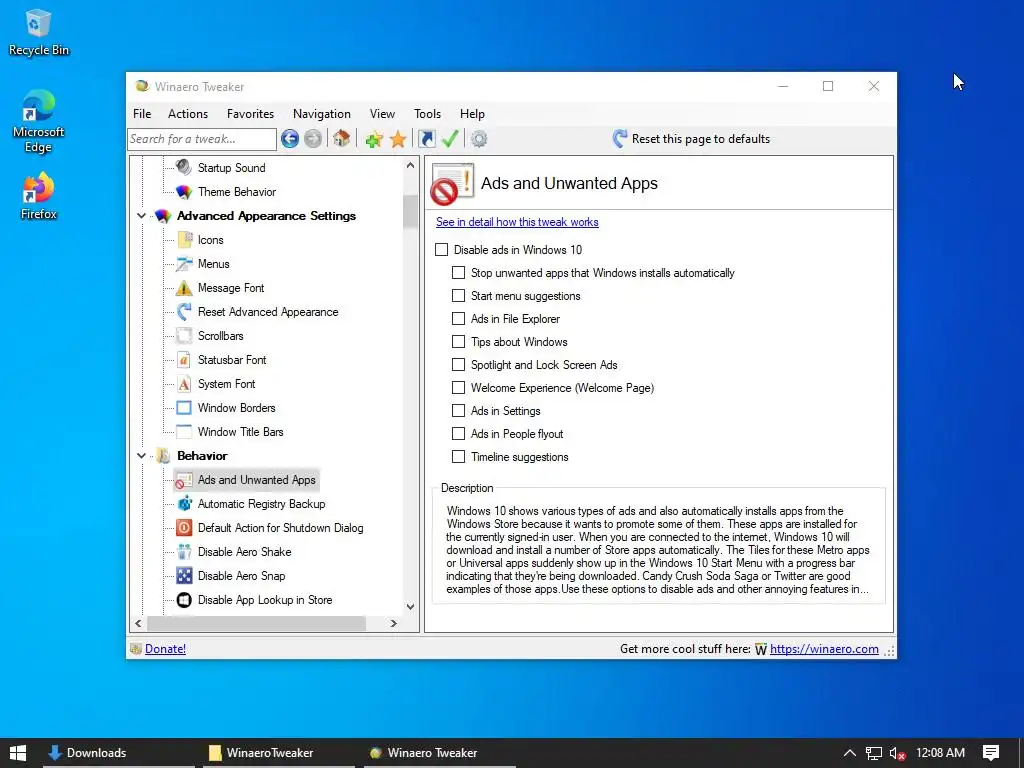Go to the Home page icon
The width and height of the screenshot is (1024, 768).
click(342, 138)
